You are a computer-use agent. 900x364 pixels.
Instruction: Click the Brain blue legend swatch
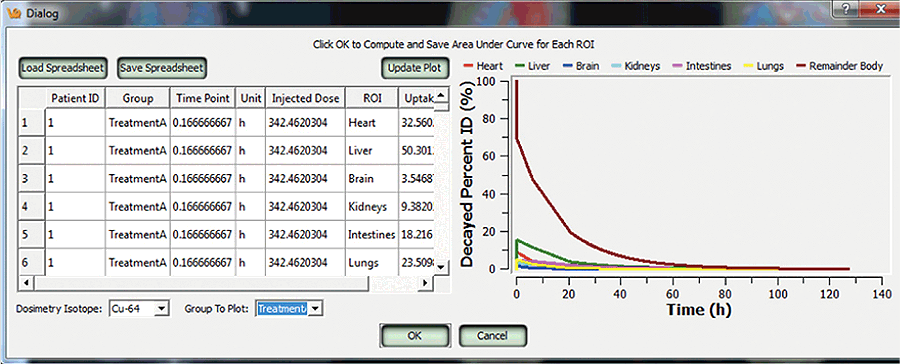[568, 66]
